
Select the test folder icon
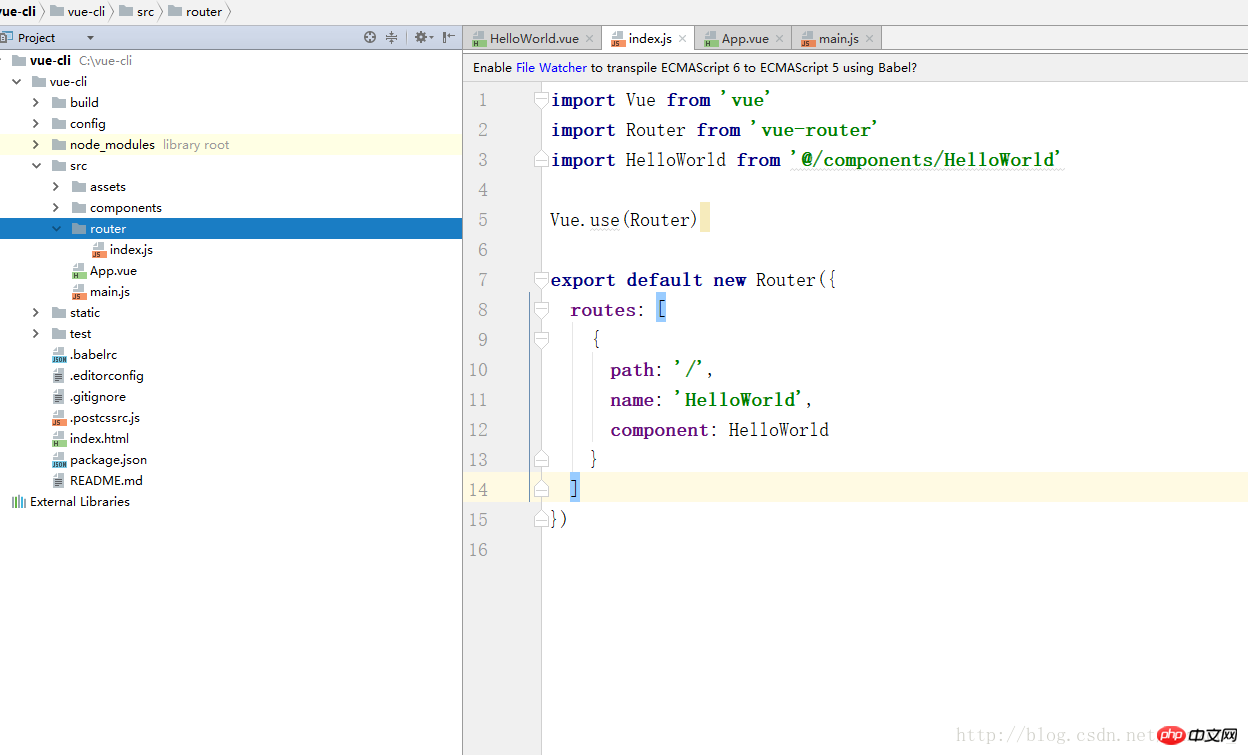[59, 334]
